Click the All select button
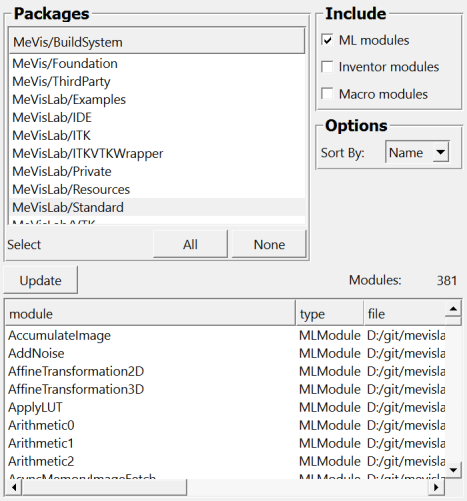Image resolution: width=467 pixels, height=501 pixels. click(x=190, y=244)
